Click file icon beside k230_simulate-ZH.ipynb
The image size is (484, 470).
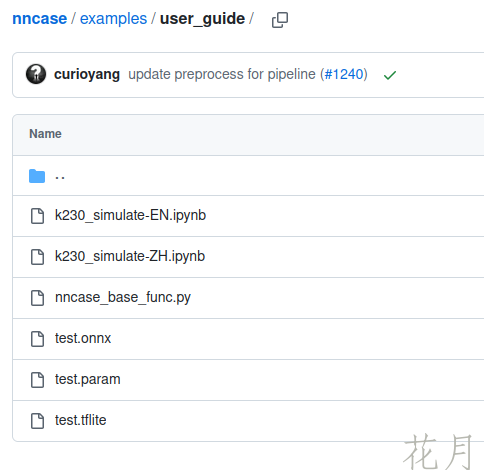(x=37, y=257)
